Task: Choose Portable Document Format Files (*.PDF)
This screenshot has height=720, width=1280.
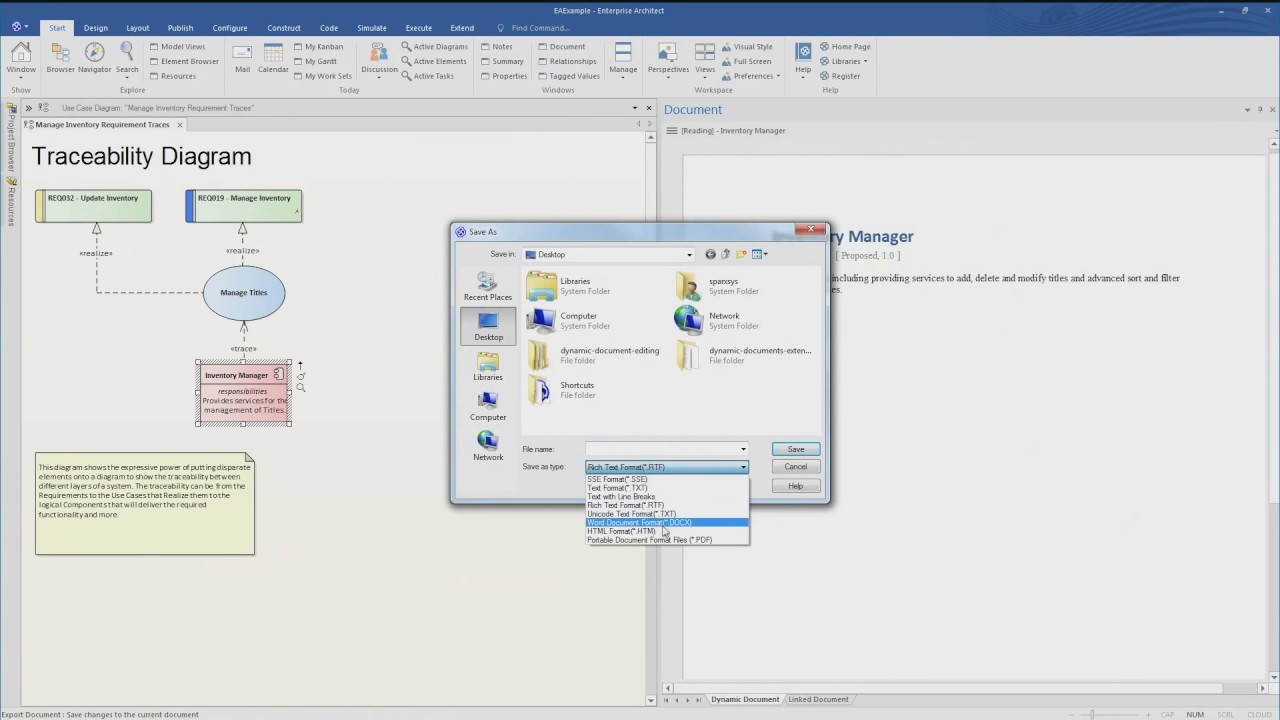Action: [x=667, y=540]
